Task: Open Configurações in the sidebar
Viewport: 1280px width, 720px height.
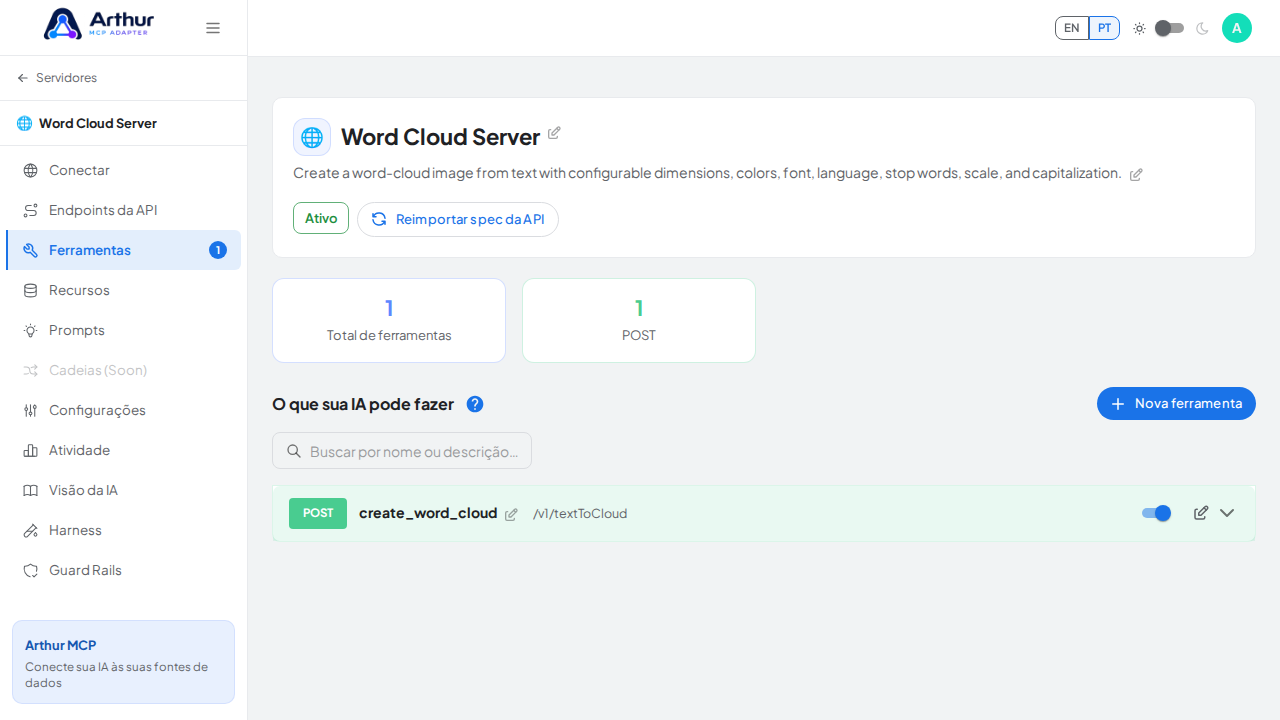Action: [x=123, y=410]
